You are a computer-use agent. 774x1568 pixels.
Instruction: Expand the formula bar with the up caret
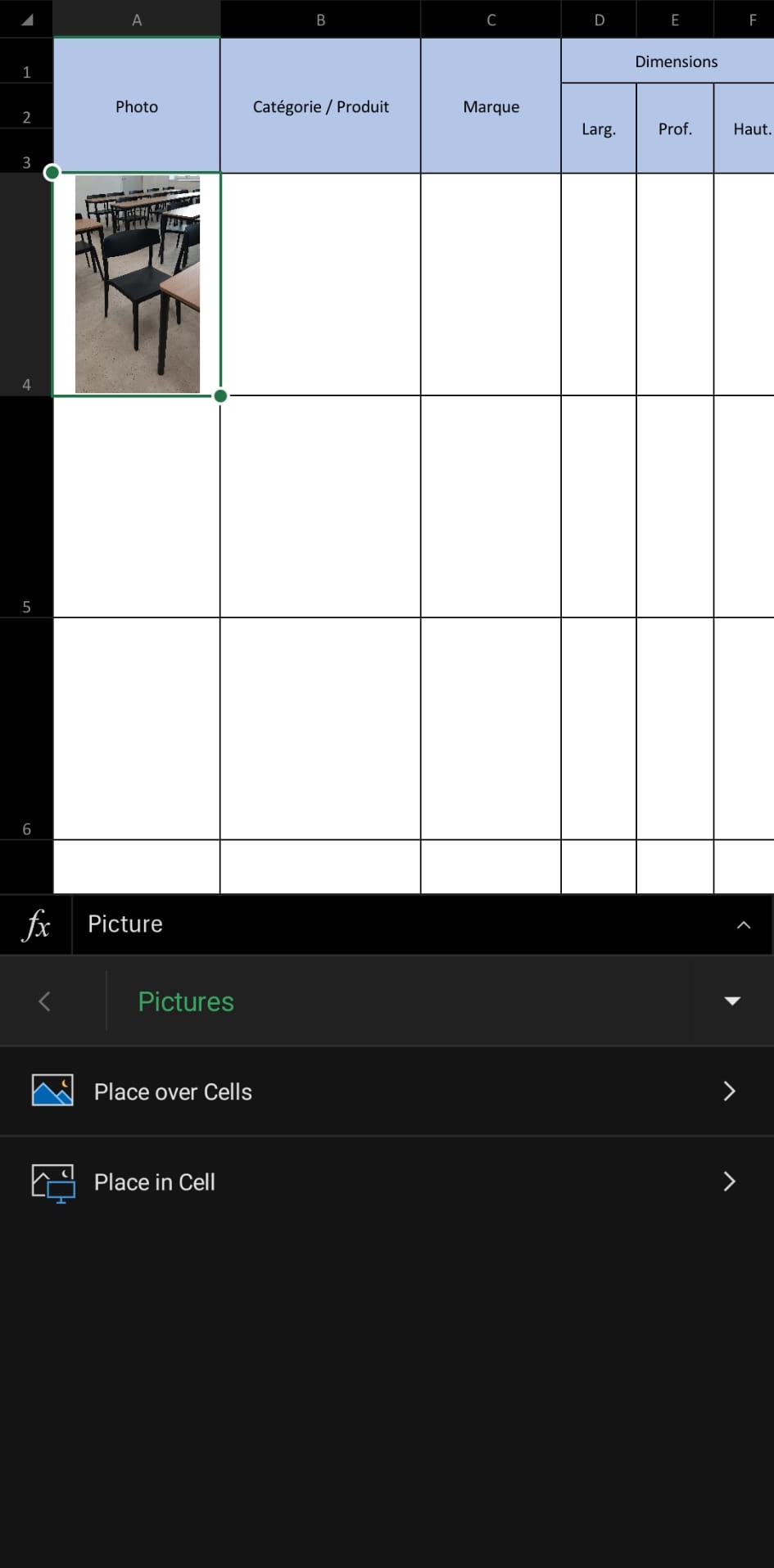[x=744, y=925]
